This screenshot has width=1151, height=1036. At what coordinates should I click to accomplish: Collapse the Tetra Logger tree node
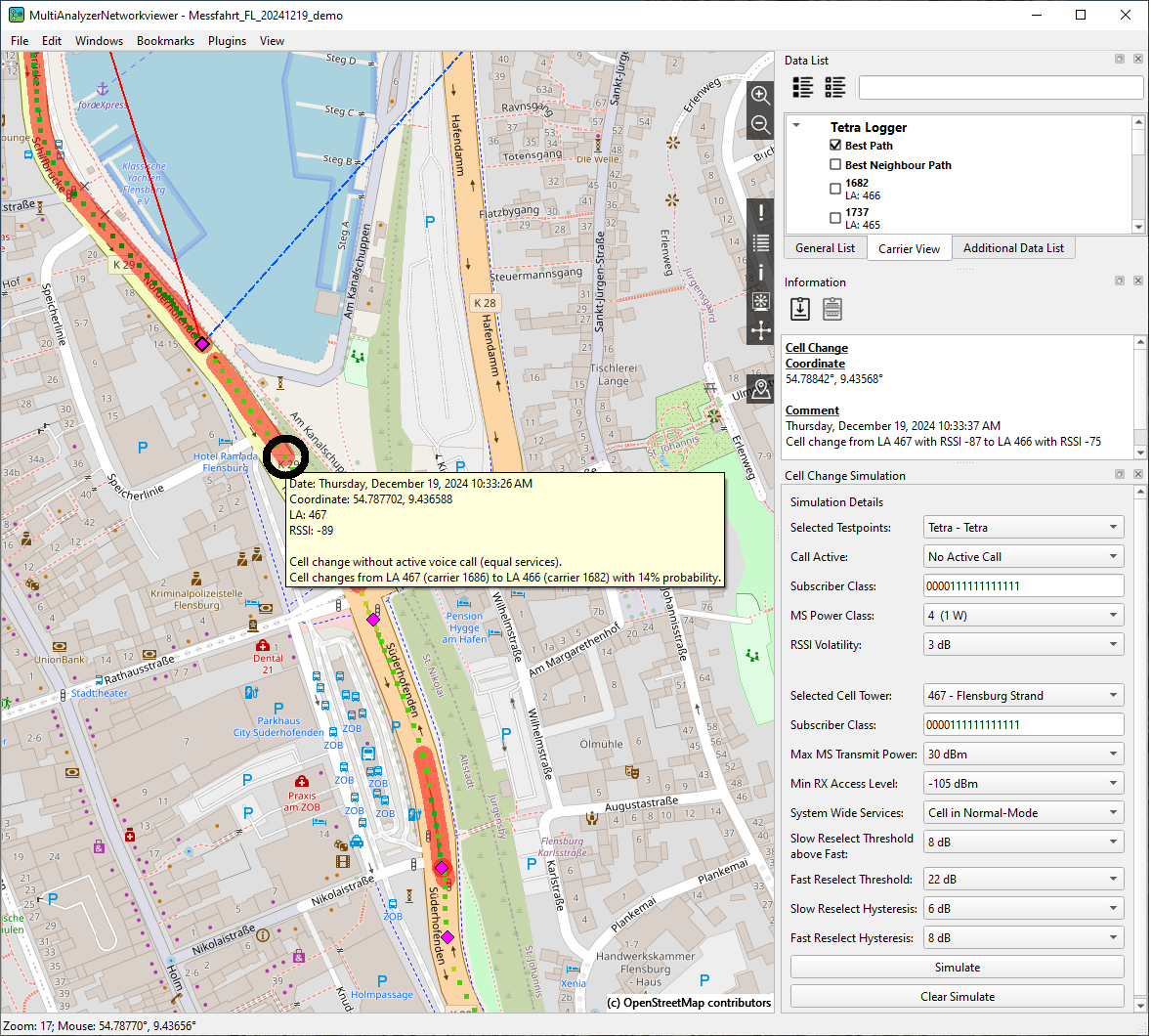pyautogui.click(x=797, y=126)
